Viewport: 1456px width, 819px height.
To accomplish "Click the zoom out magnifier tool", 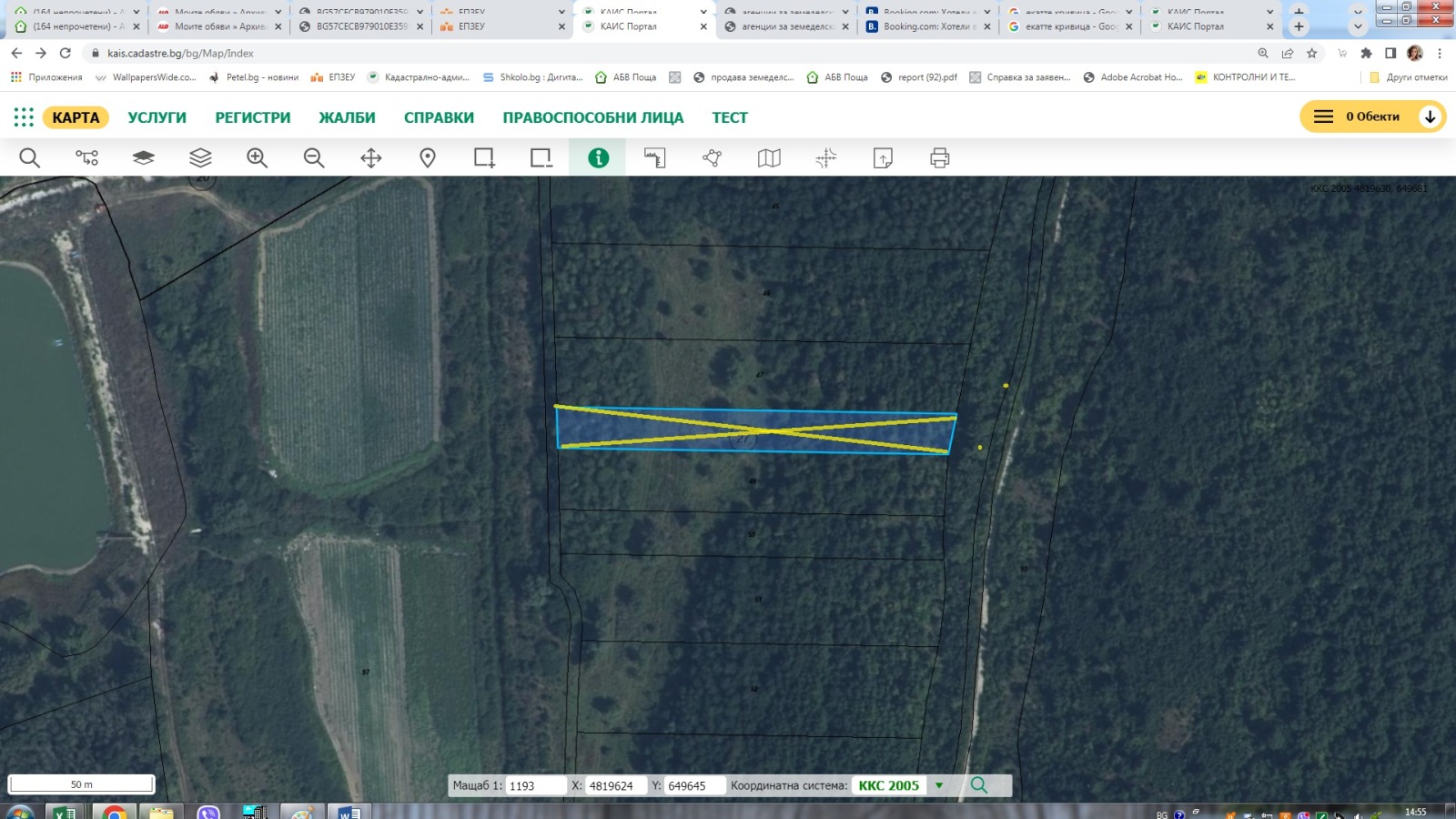I will coord(314,158).
